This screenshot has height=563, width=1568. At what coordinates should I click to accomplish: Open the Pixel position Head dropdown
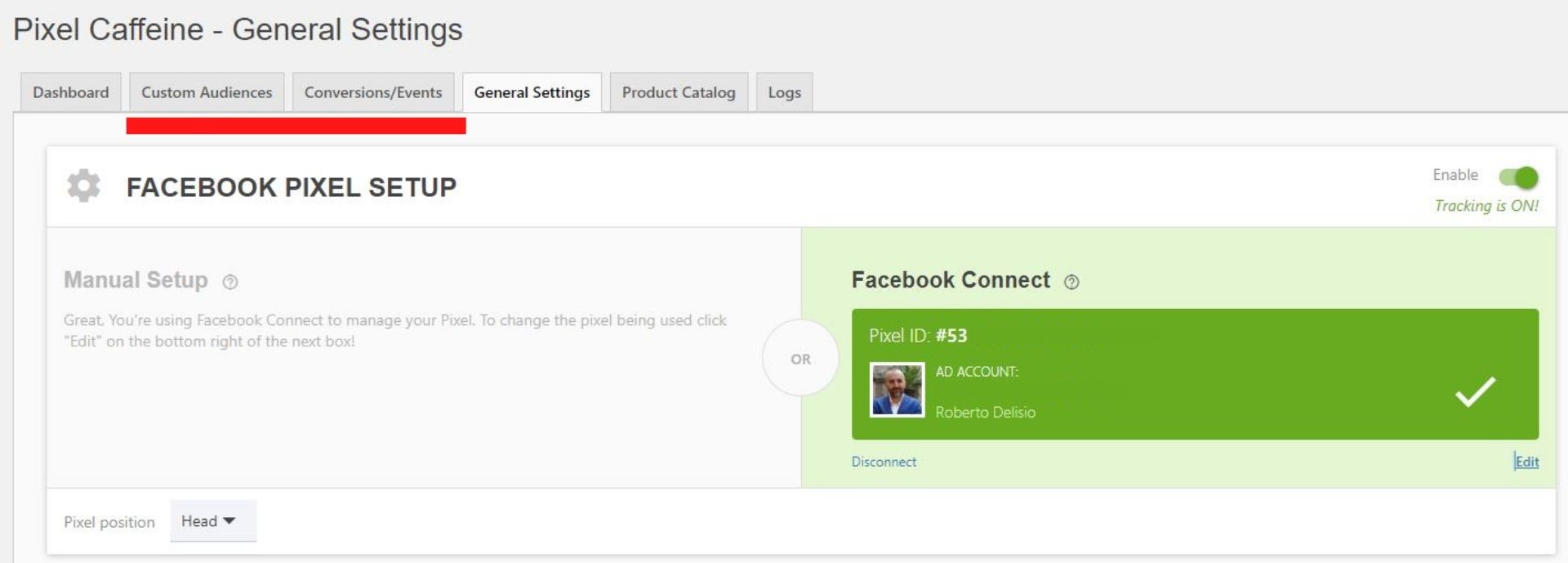(x=213, y=521)
